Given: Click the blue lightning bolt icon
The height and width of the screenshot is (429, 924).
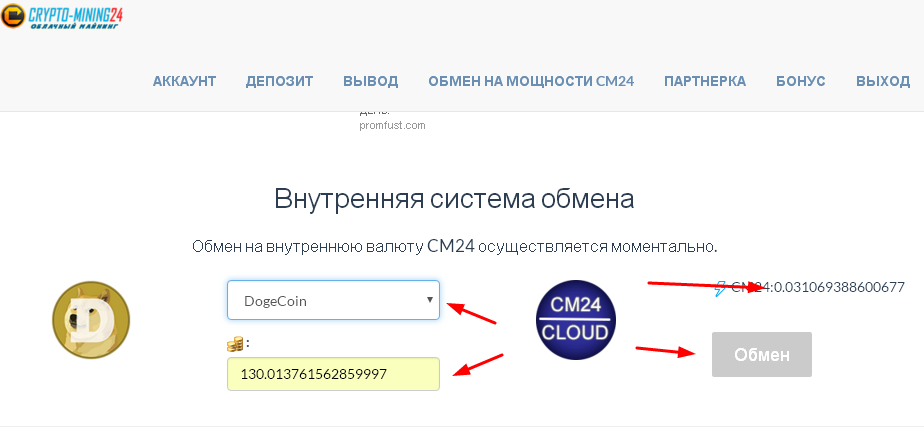Looking at the screenshot, I should click(720, 288).
